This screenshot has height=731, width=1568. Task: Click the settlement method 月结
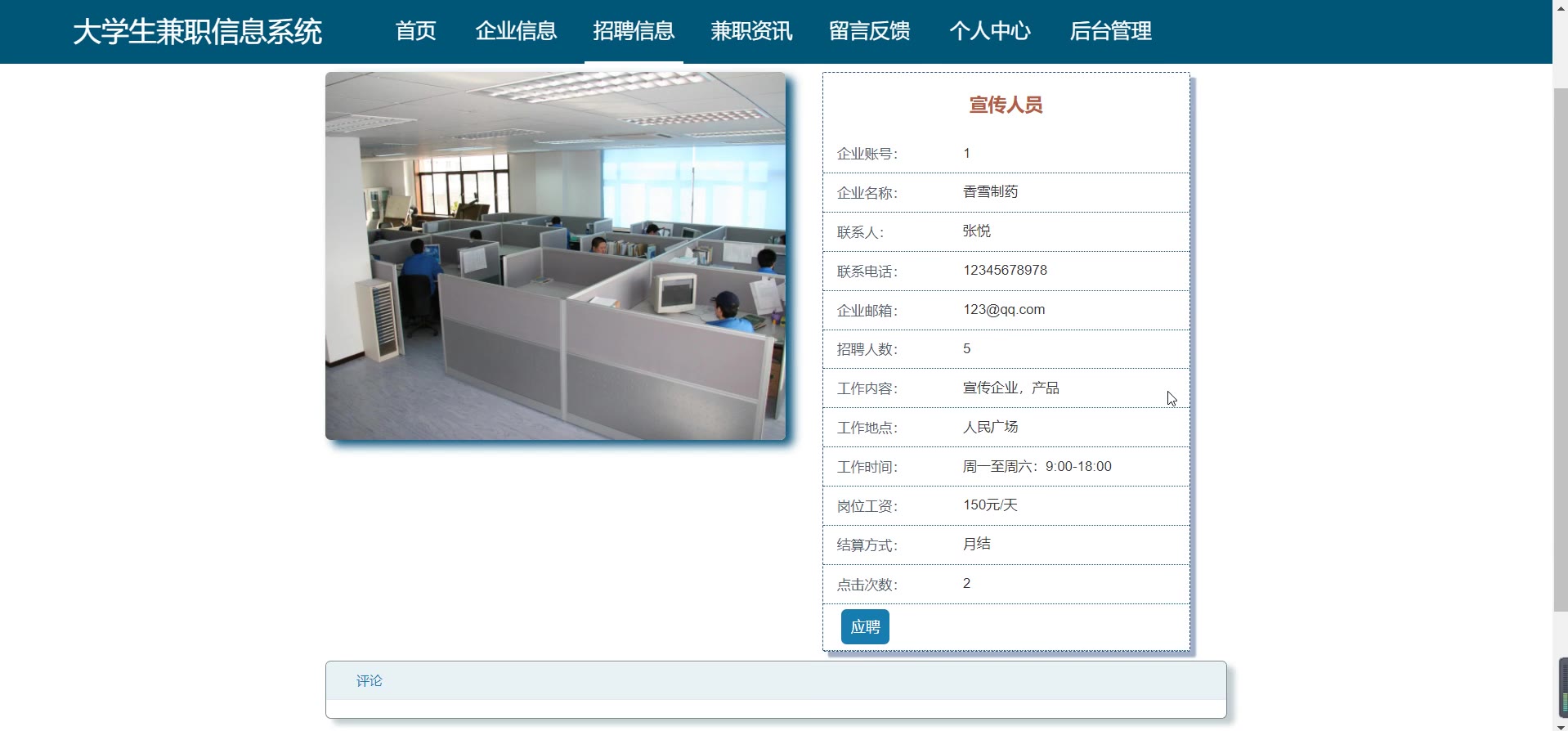[x=977, y=544]
